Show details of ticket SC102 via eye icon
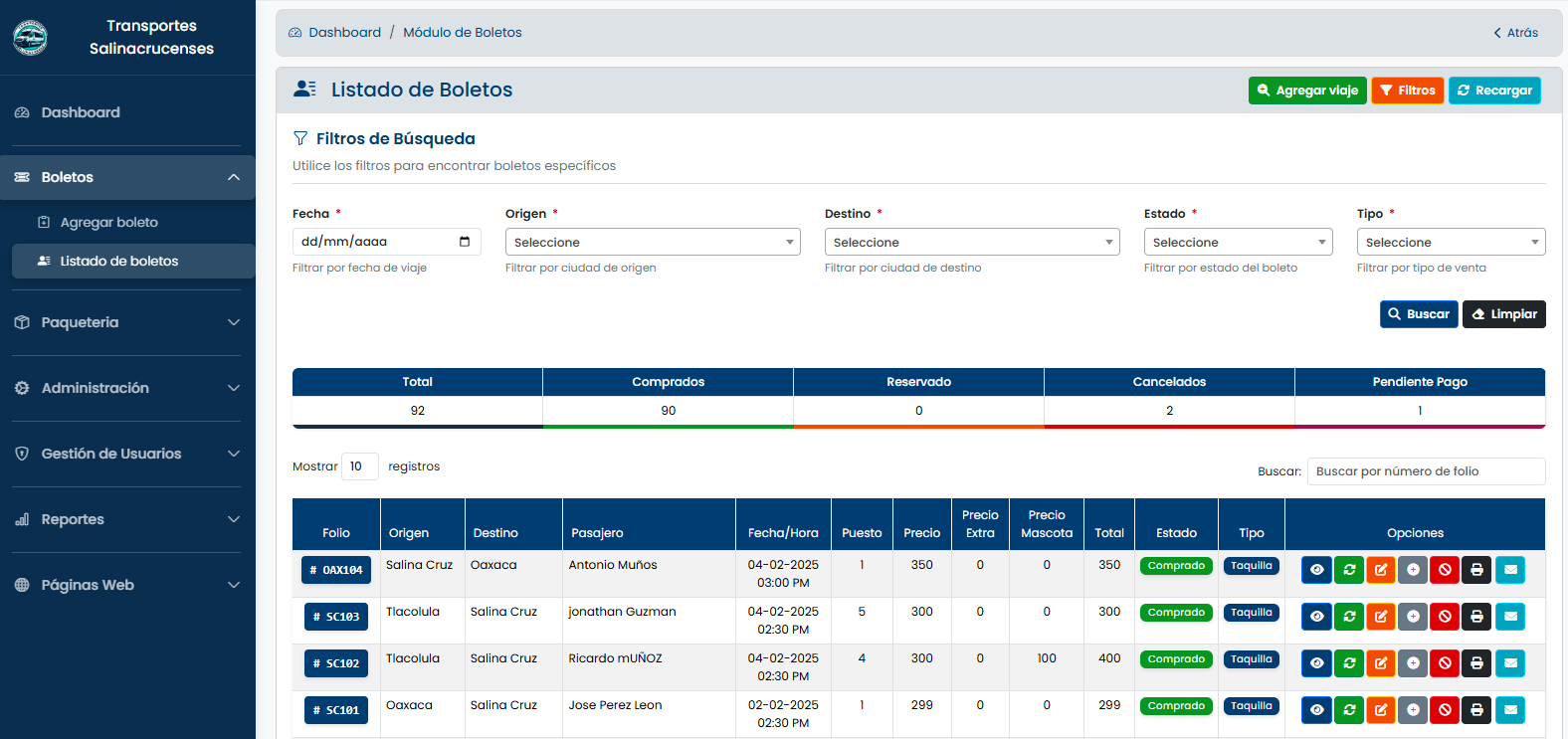This screenshot has width=1568, height=739. [1316, 663]
